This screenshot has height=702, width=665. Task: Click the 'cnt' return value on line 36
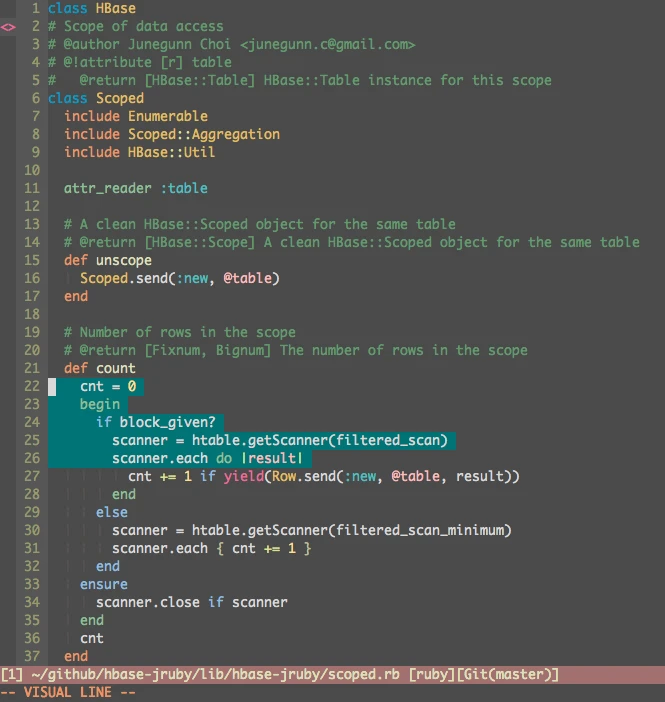pos(92,638)
